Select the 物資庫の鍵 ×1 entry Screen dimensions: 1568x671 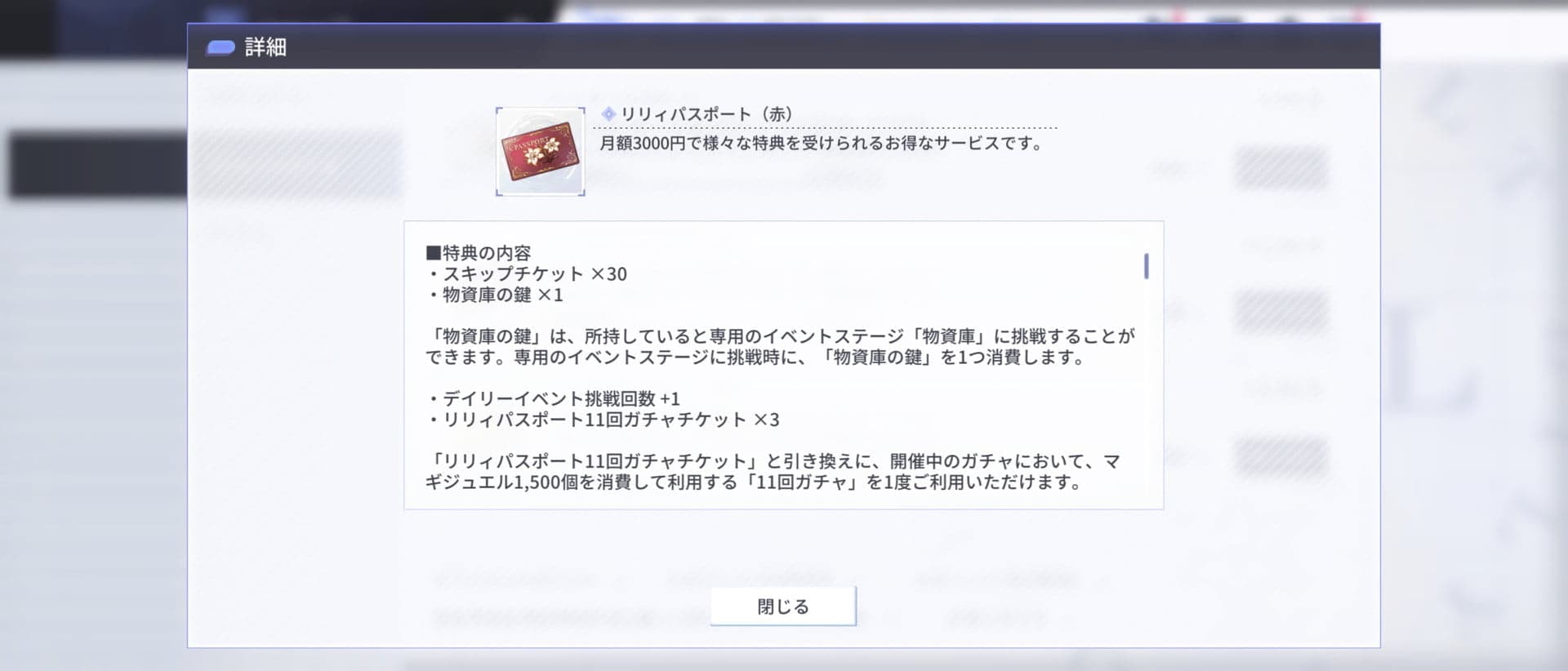click(495, 295)
